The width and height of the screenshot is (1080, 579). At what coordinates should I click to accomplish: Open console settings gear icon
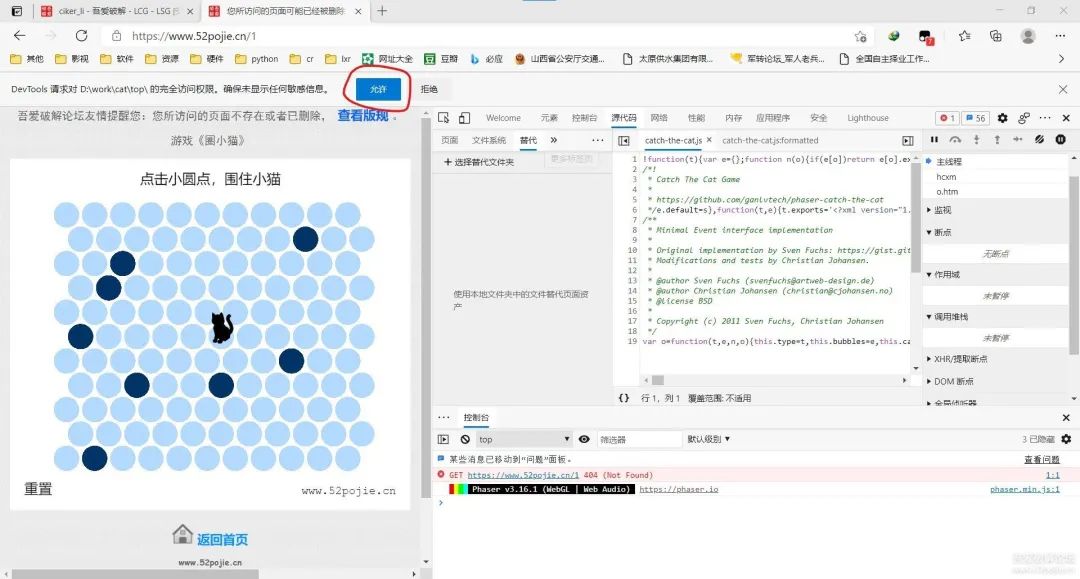[x=1066, y=439]
